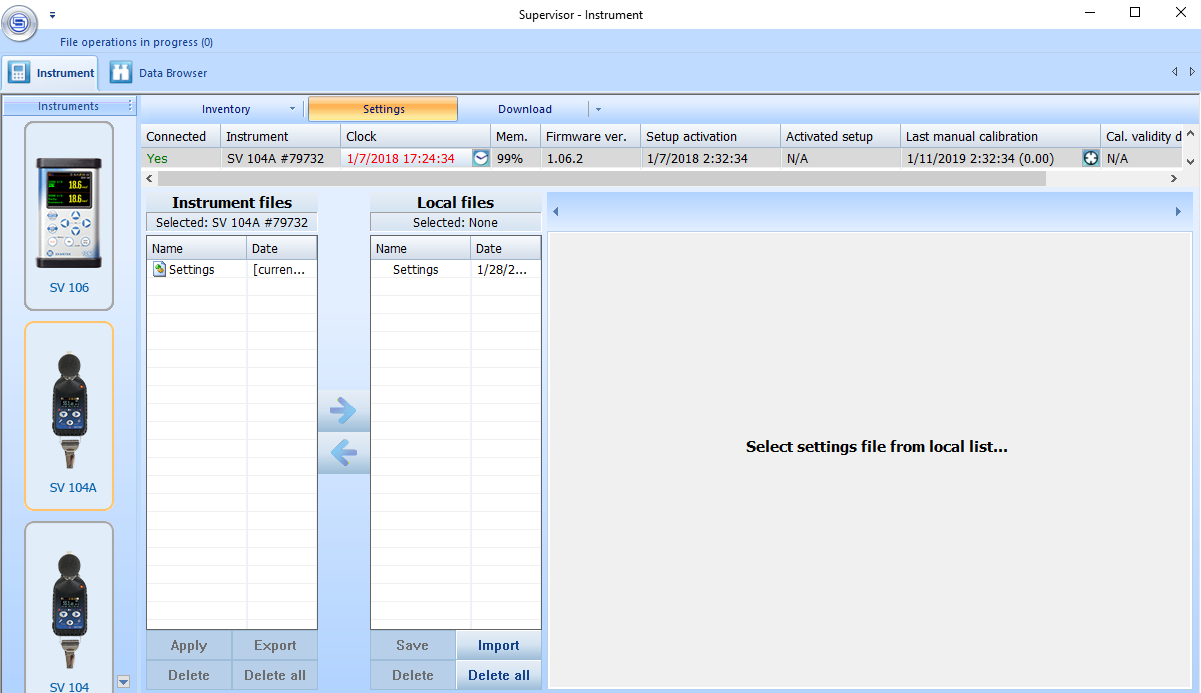The image size is (1201, 693).
Task: Click the left arrow to send settings to instrument
Action: (x=343, y=455)
